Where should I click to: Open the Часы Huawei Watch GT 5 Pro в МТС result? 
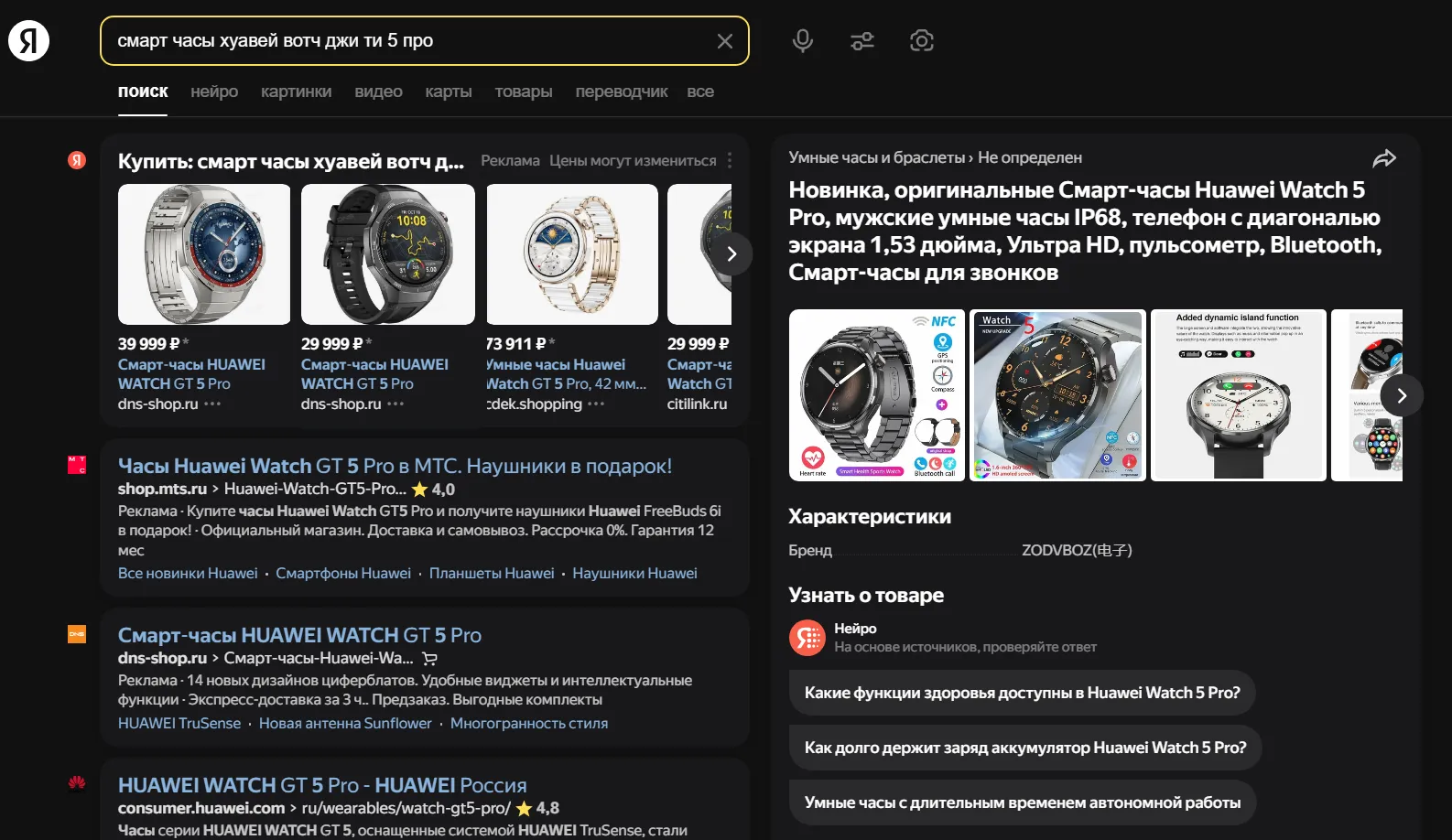pos(395,466)
